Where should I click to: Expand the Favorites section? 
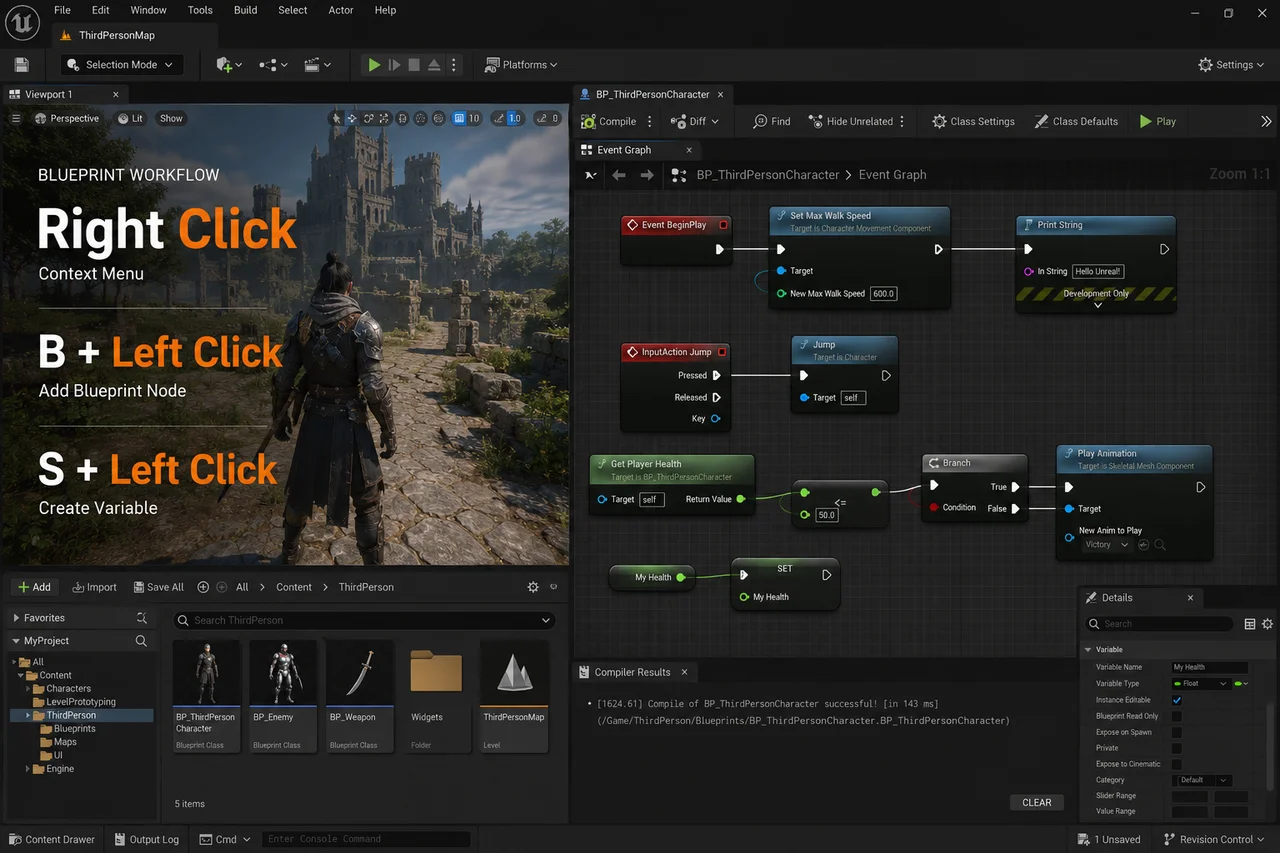[x=16, y=618]
